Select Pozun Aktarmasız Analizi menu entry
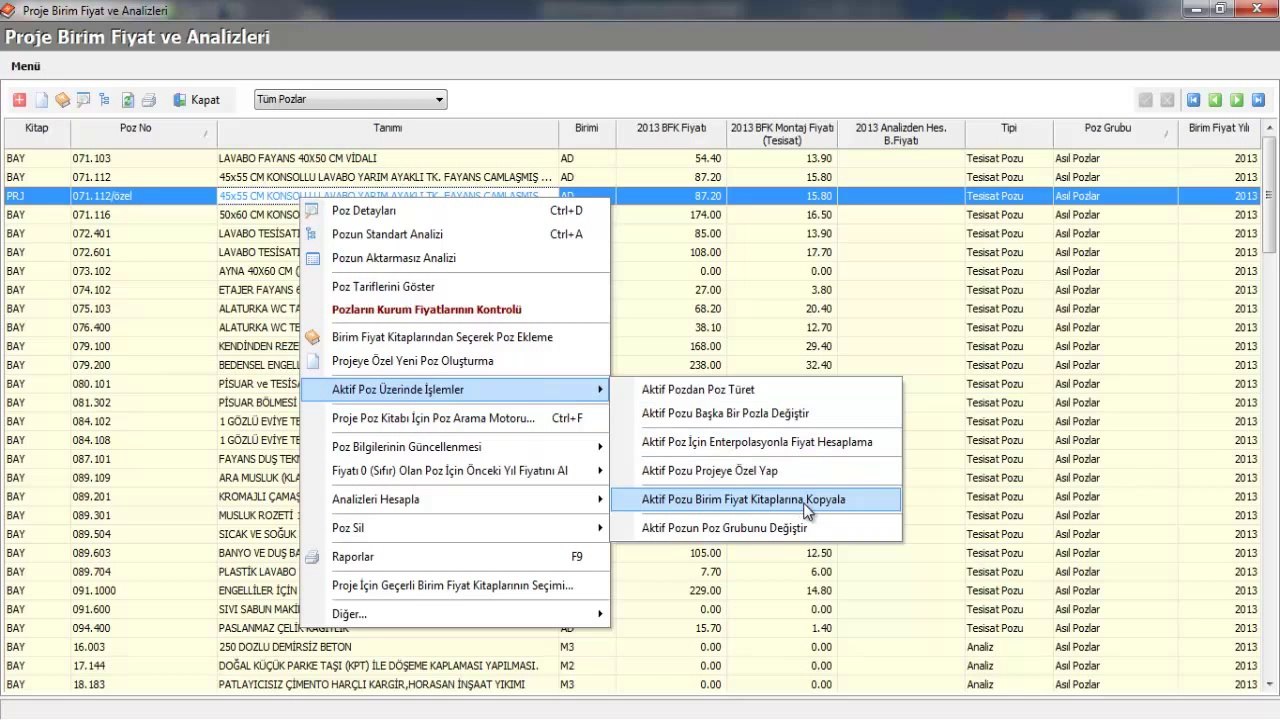This screenshot has width=1280, height=720. 455,258
